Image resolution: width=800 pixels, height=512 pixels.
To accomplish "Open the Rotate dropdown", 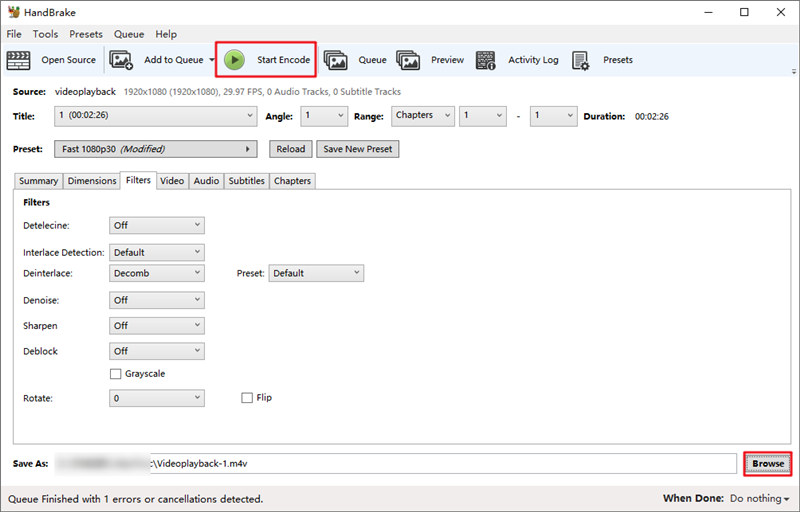I will tap(157, 398).
